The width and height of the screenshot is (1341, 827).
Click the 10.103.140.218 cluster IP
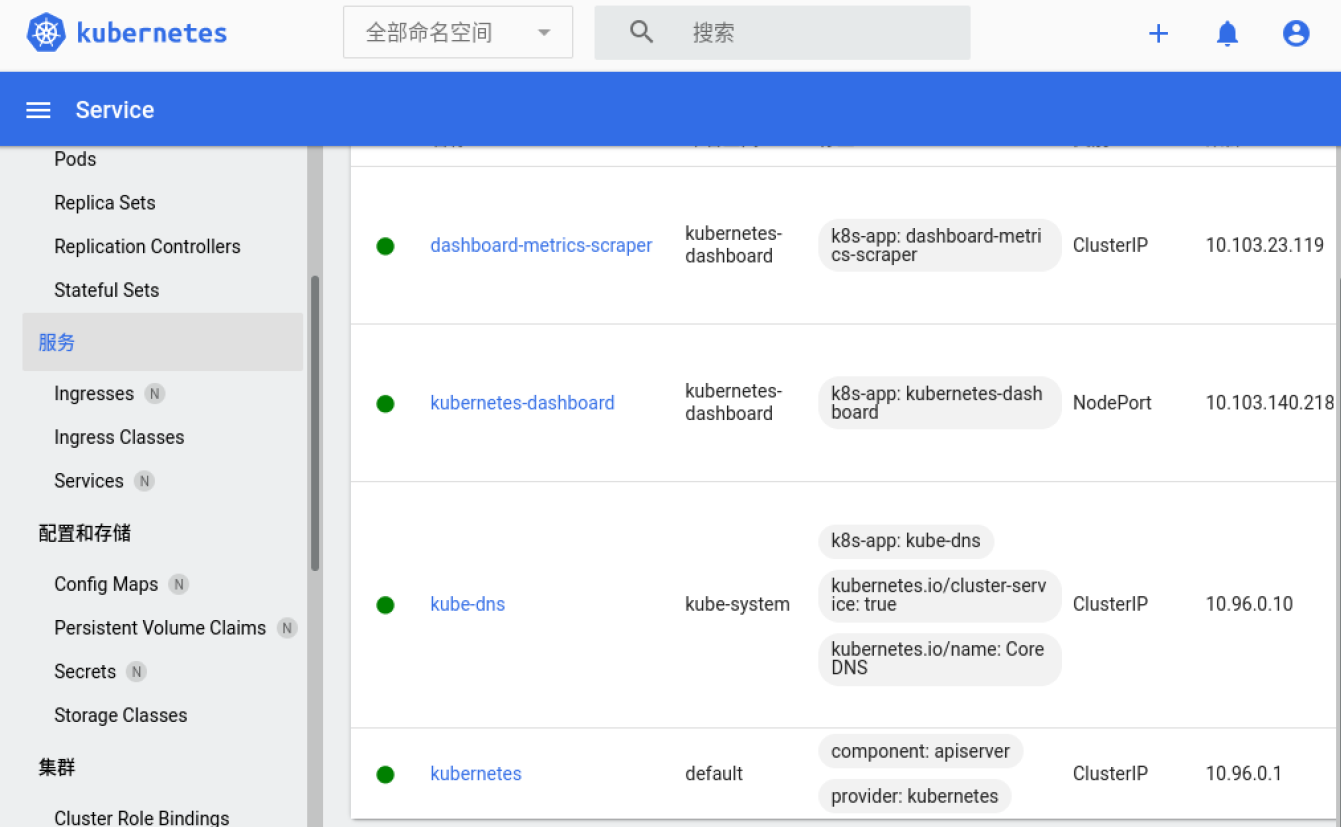point(1270,403)
